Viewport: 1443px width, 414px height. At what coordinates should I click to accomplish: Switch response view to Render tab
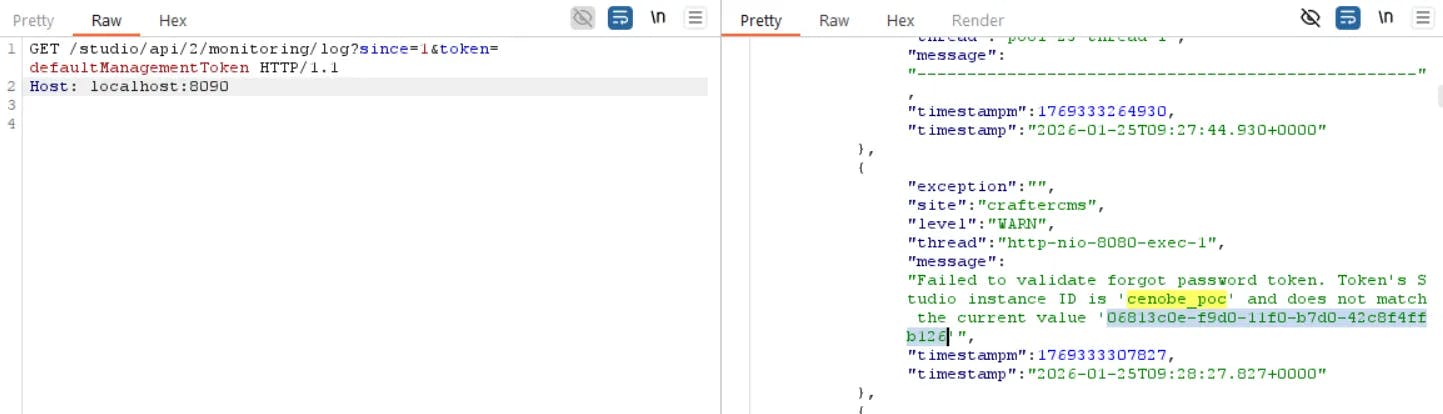click(977, 20)
